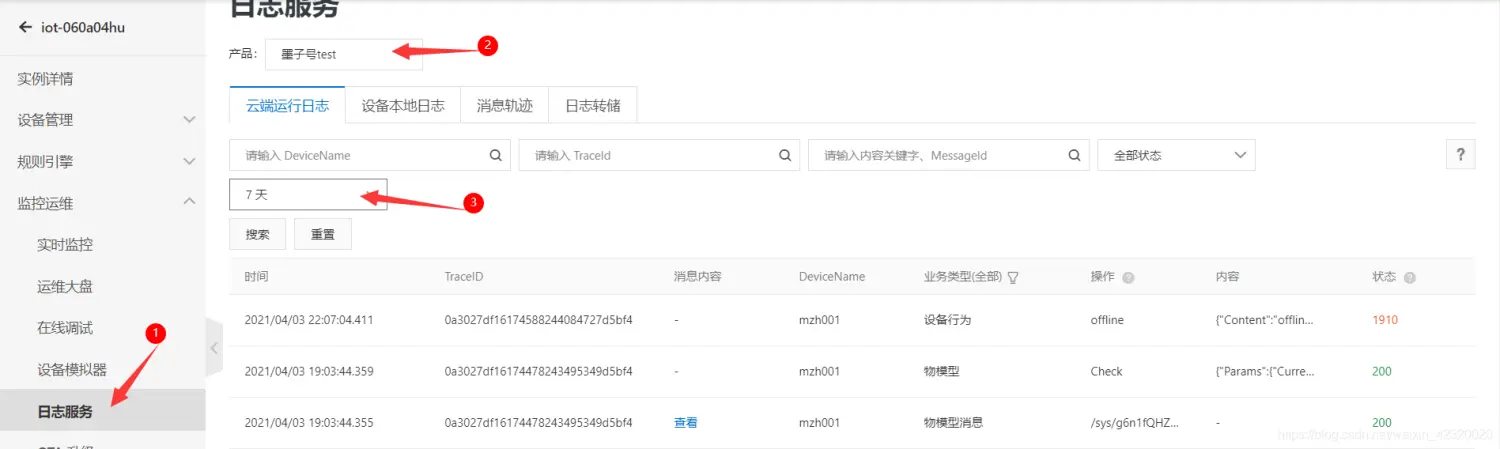
Task: Open the help question mark button
Action: [x=1461, y=155]
